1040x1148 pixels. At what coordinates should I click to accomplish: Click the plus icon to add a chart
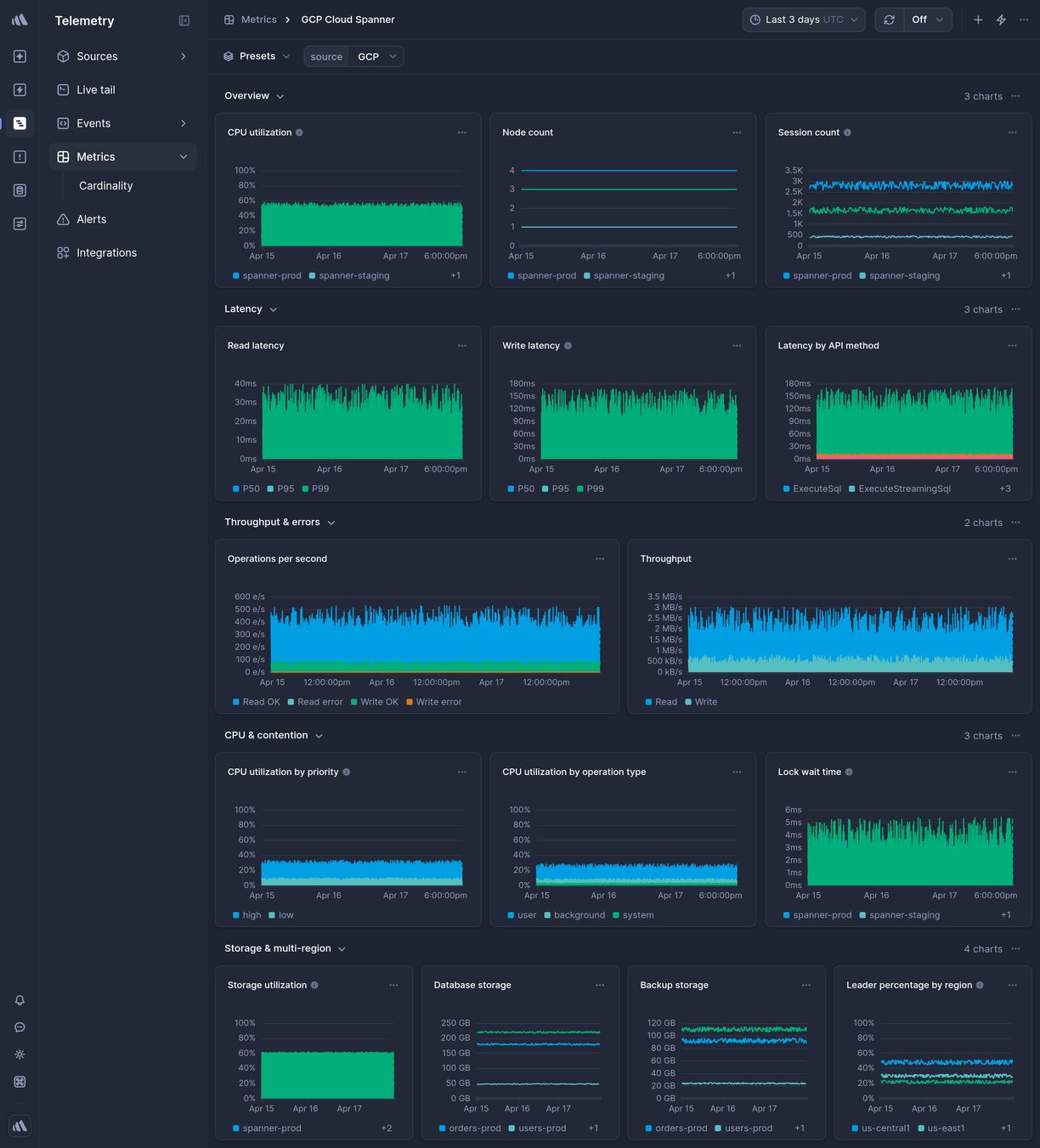coord(978,19)
